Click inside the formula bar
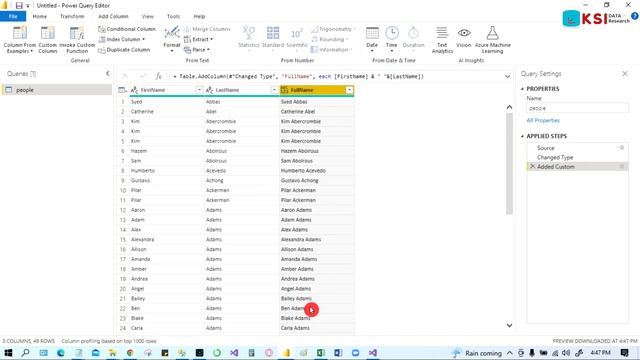The image size is (640, 360). point(335,76)
